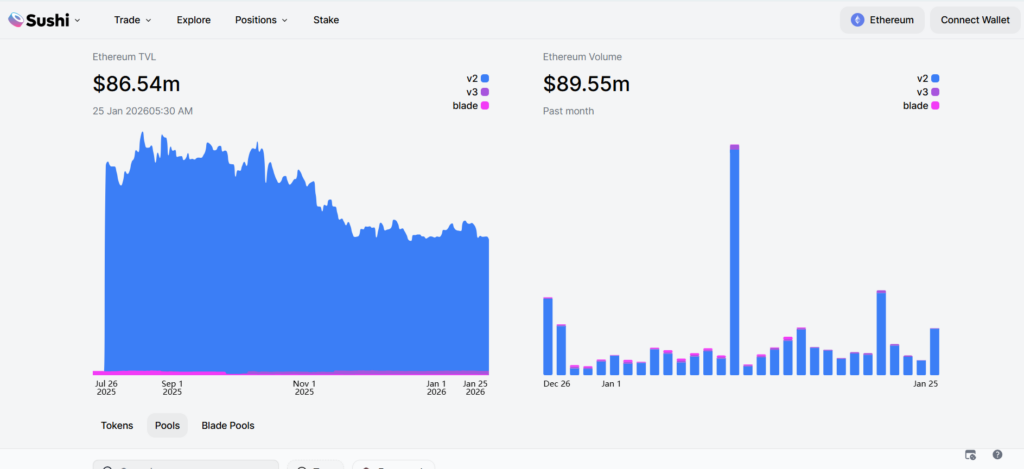This screenshot has height=469, width=1024.
Task: Open the Positions dropdown menu
Action: (x=261, y=20)
